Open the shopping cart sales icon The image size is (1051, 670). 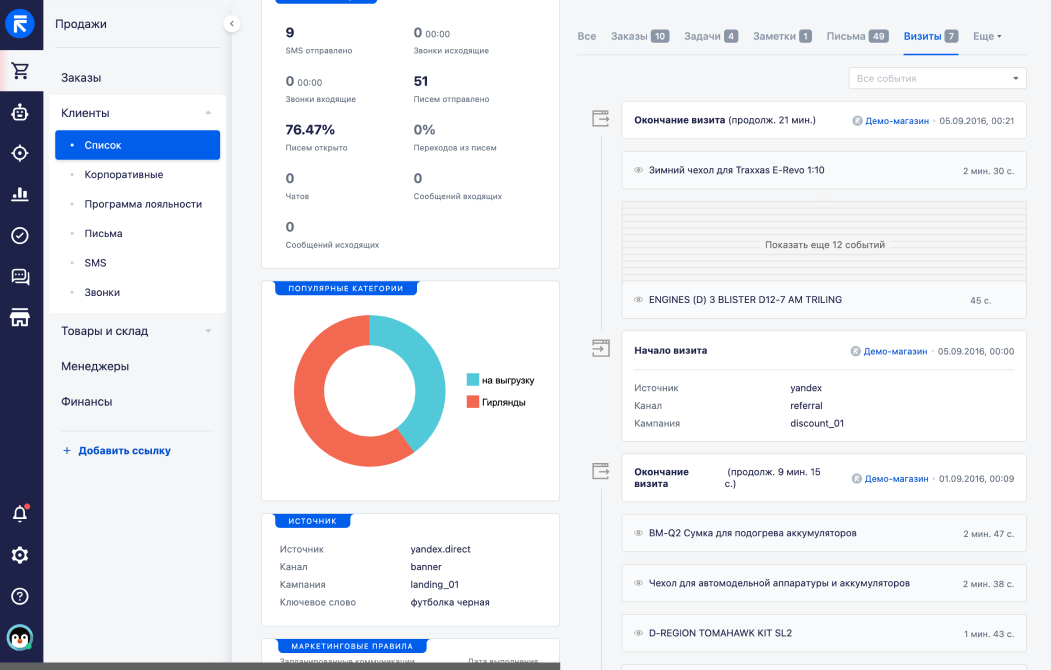point(20,71)
